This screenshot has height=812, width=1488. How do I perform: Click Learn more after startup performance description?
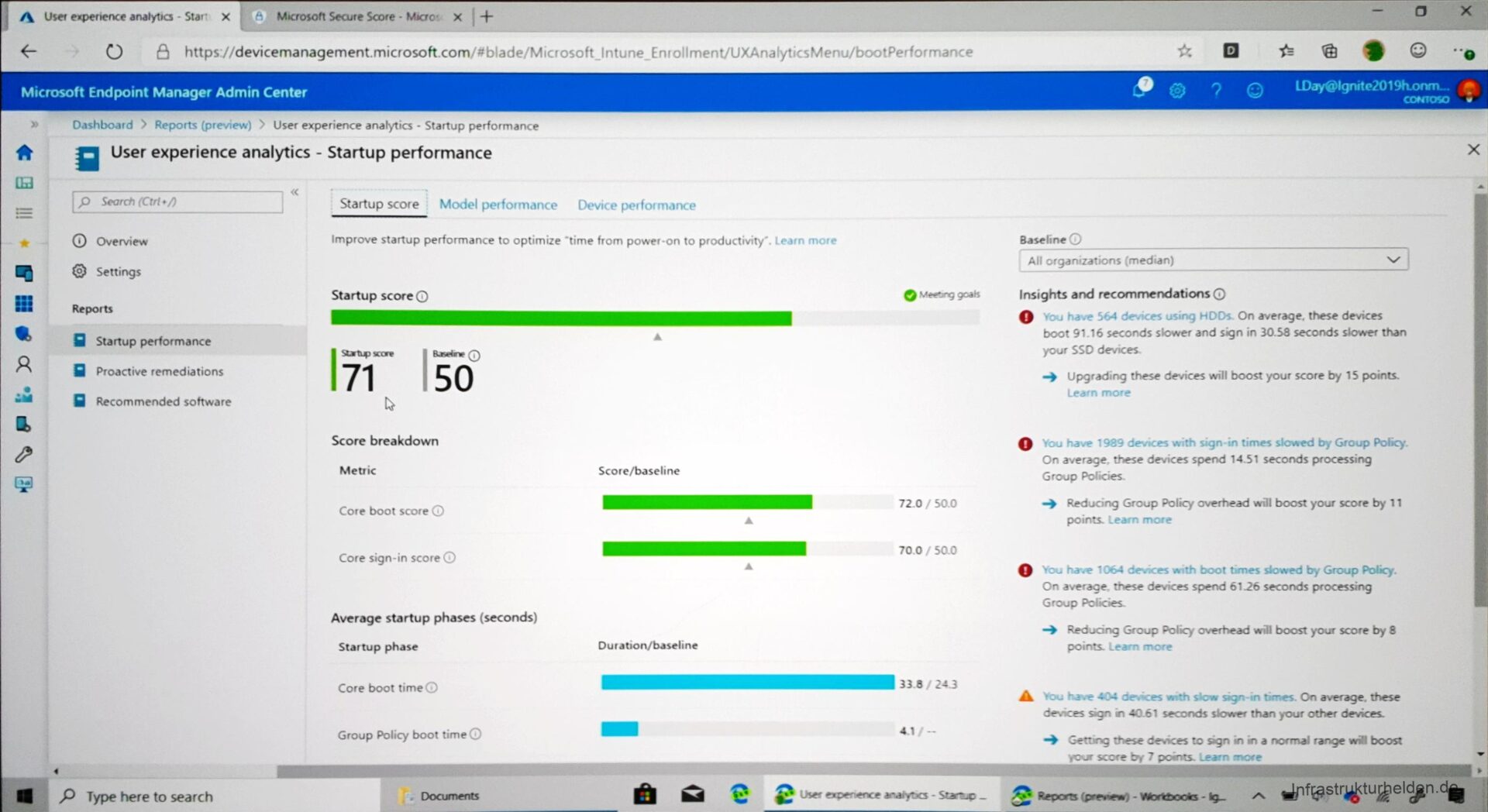point(805,240)
